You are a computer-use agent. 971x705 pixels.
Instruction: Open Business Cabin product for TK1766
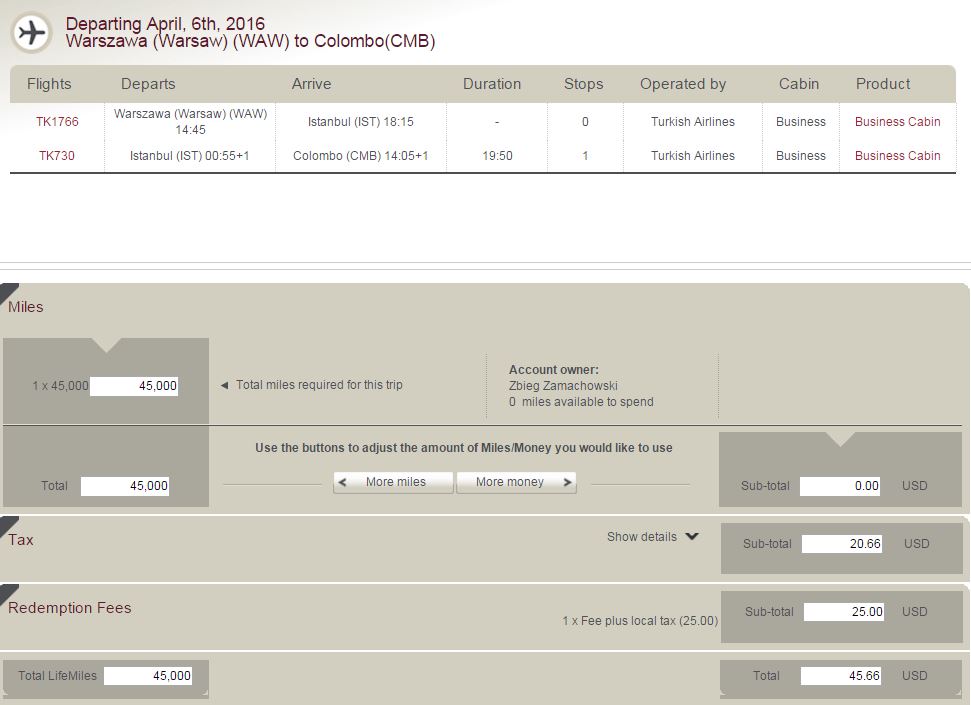point(897,121)
